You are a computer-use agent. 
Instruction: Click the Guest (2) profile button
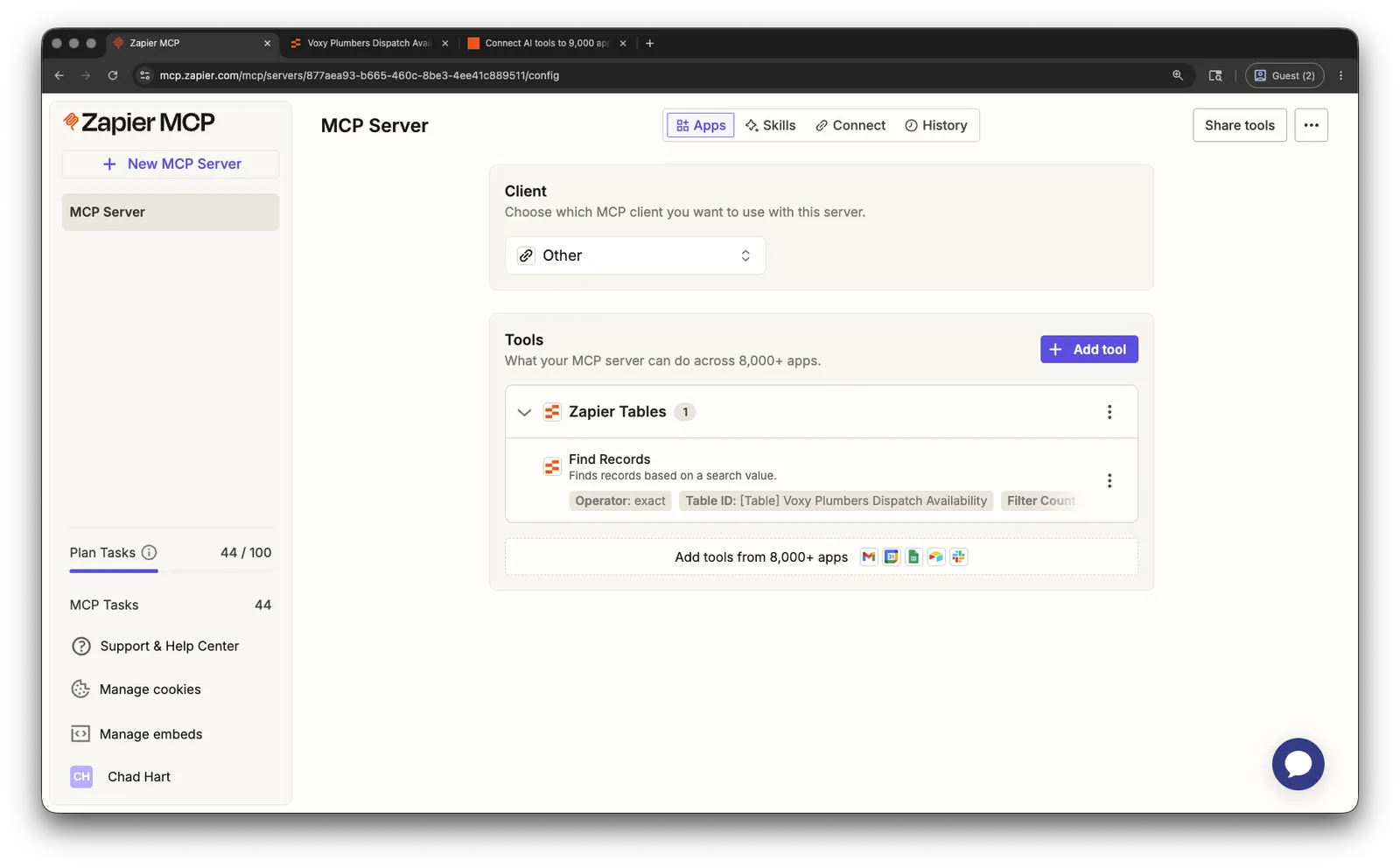coord(1284,75)
